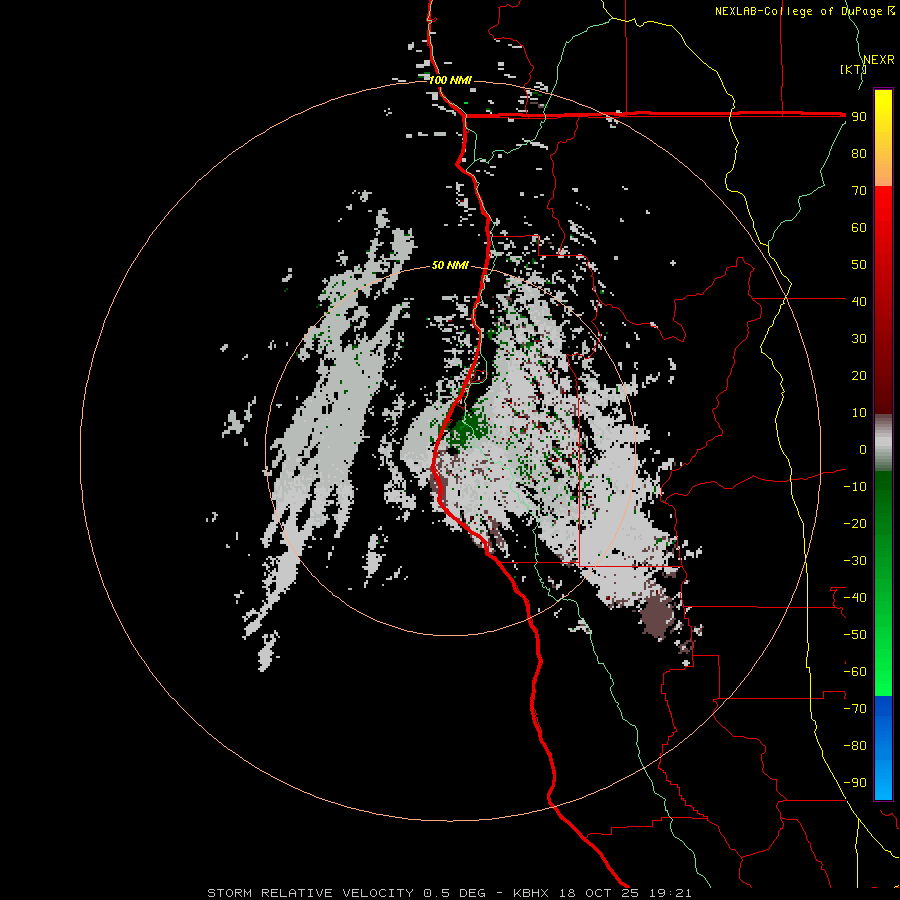Click the "50 NMI" range ring label
The height and width of the screenshot is (900, 900).
pos(450,265)
